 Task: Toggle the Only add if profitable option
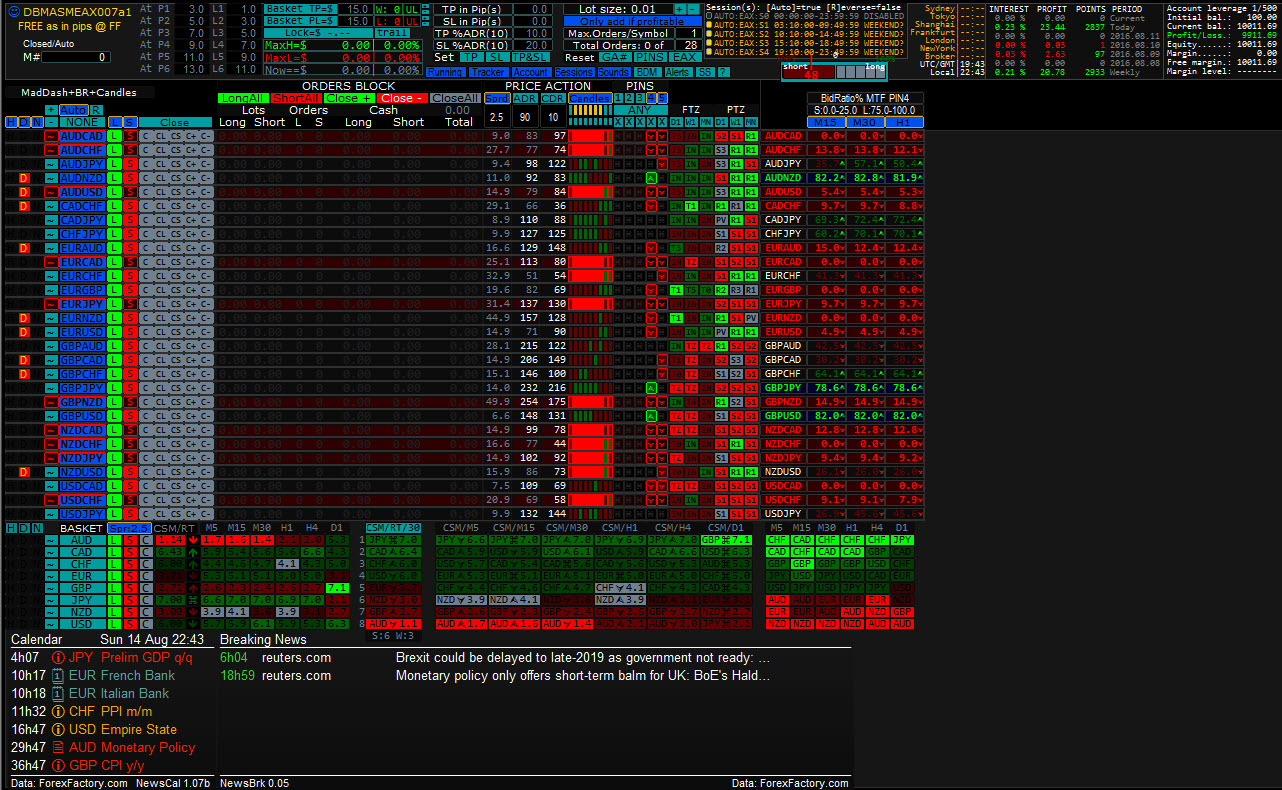click(x=633, y=21)
